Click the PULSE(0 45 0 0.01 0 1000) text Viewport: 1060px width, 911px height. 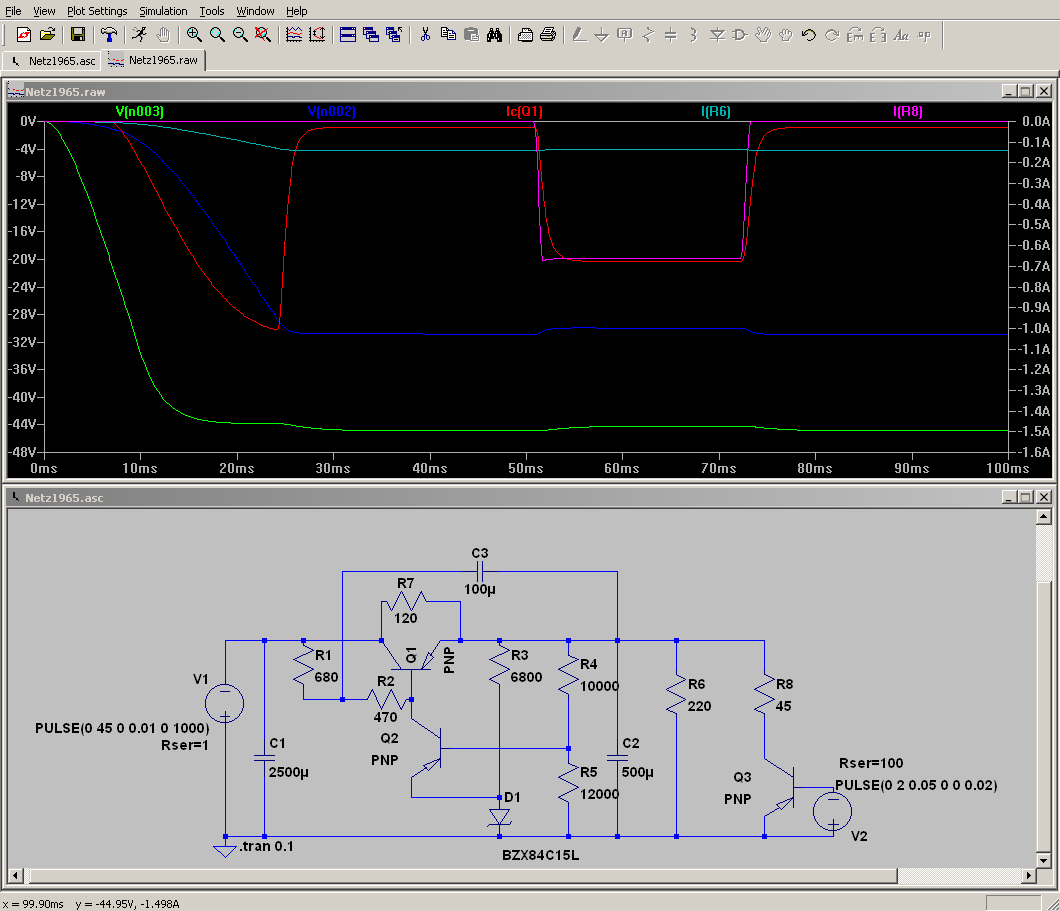click(x=122, y=729)
